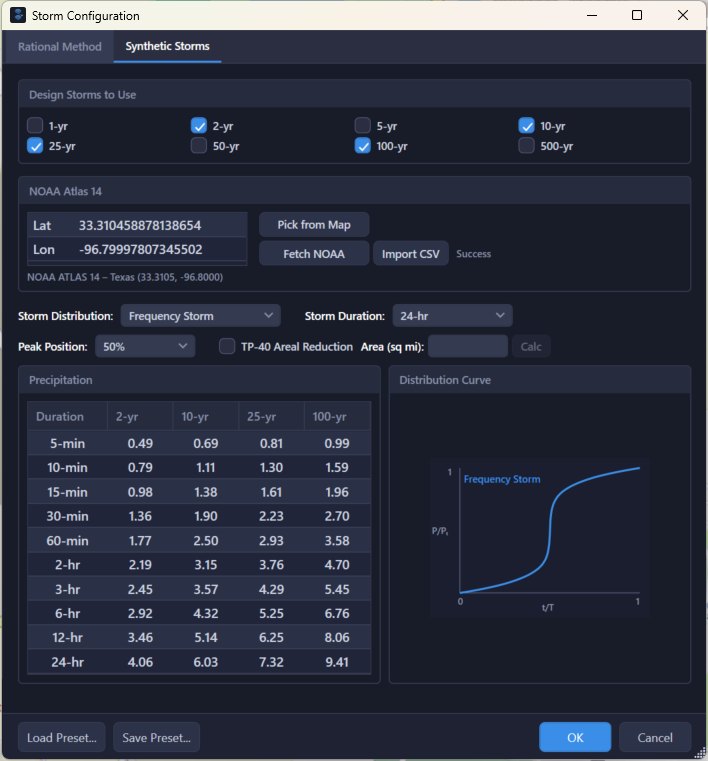Switch to the Rational Method tab
This screenshot has height=761, width=708.
[x=60, y=47]
